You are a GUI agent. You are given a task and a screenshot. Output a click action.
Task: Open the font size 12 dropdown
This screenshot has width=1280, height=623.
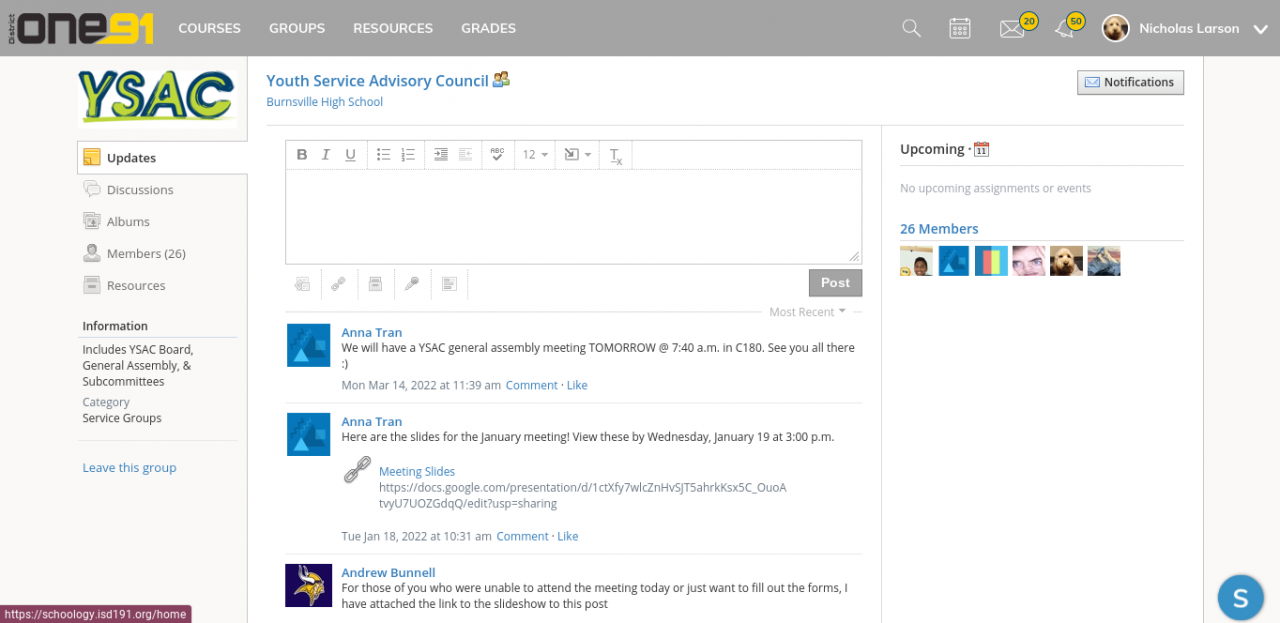535,155
